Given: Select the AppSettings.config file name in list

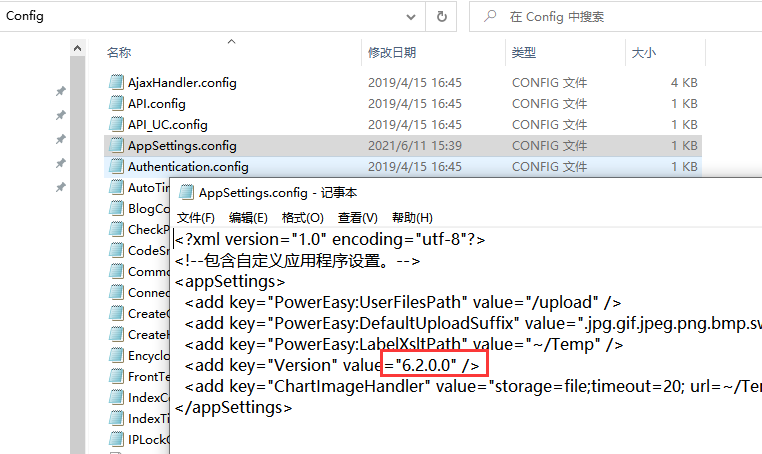Looking at the screenshot, I should (182, 145).
